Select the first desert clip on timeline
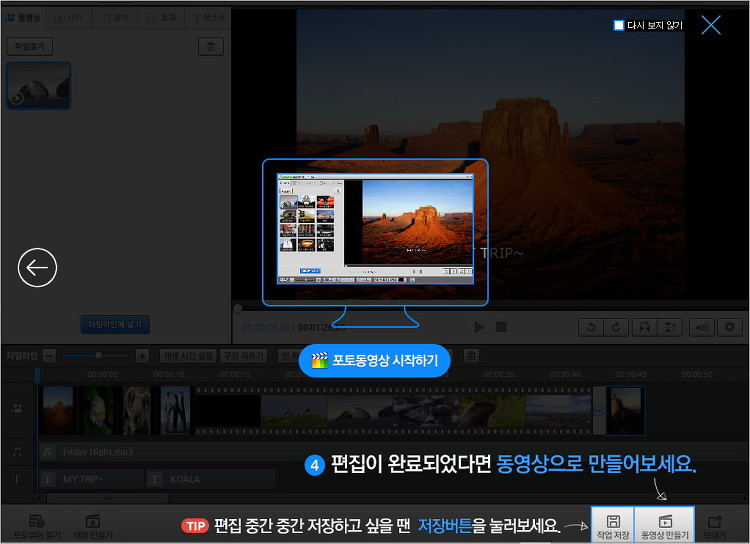Viewport: 750px width, 544px height. tap(58, 411)
